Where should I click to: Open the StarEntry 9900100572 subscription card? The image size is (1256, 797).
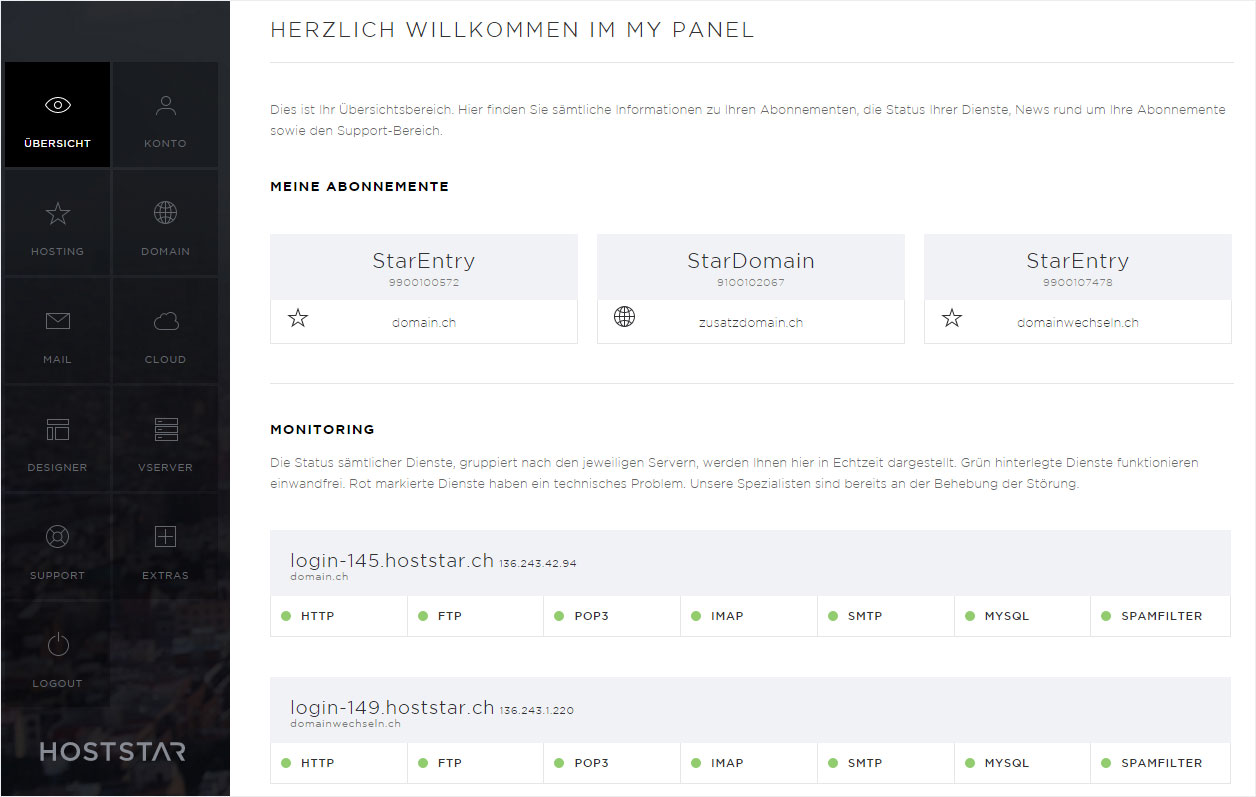coord(424,289)
